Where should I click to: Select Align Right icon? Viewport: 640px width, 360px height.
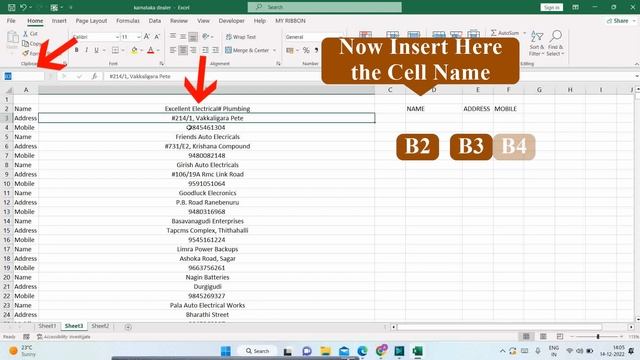click(x=193, y=50)
